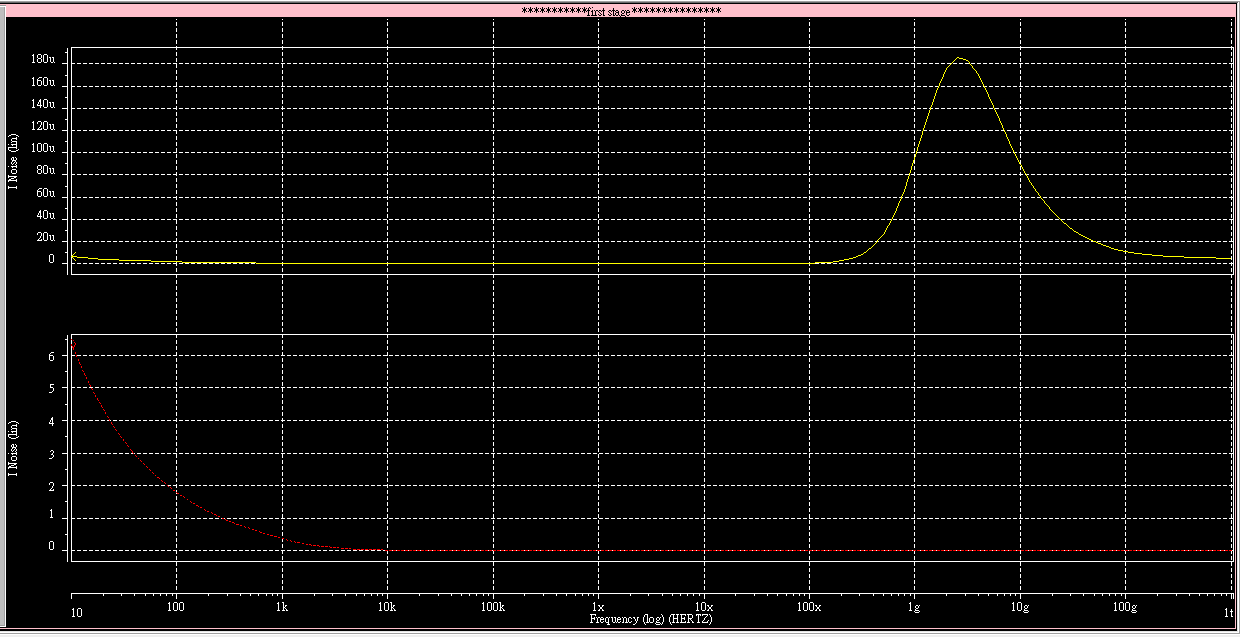Click the top panel 'I Noise (lin)' axis label
The height and width of the screenshot is (637, 1240).
pos(13,160)
